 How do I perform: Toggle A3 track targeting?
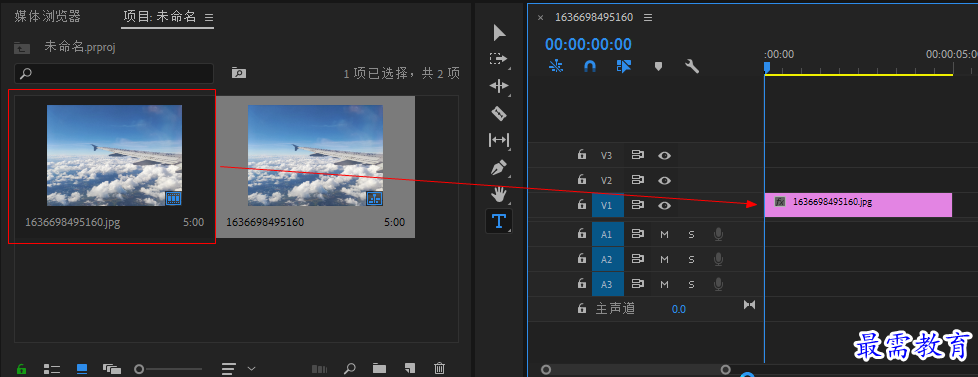tap(608, 285)
